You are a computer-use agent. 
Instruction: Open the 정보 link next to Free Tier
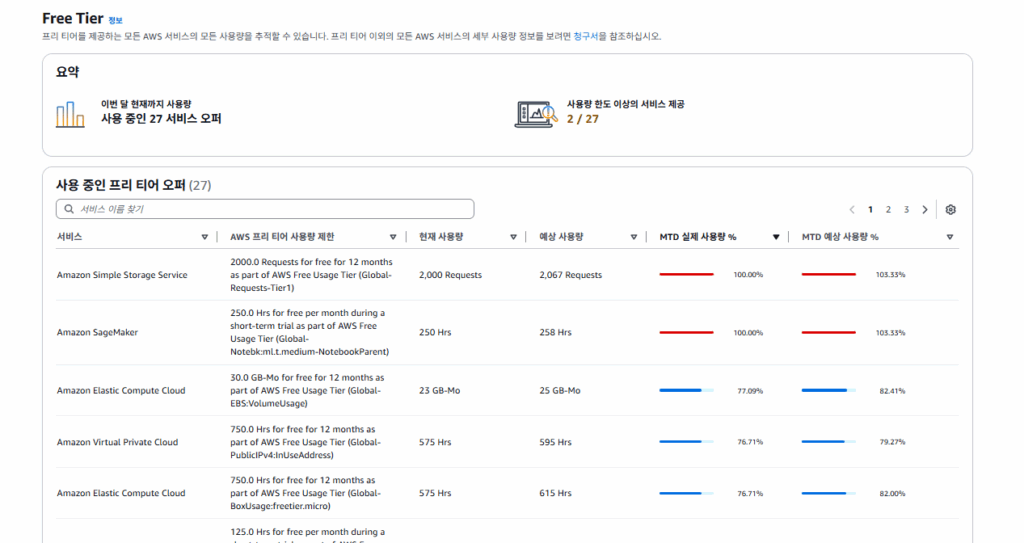click(x=116, y=20)
